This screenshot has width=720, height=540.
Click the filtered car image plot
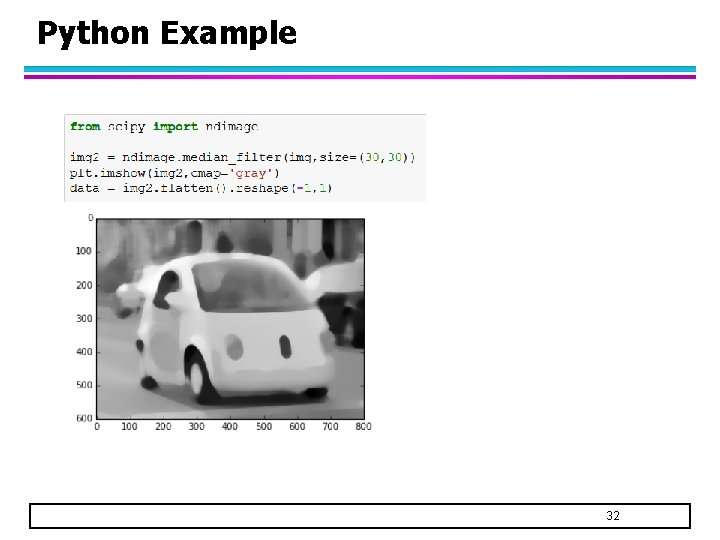click(x=231, y=319)
